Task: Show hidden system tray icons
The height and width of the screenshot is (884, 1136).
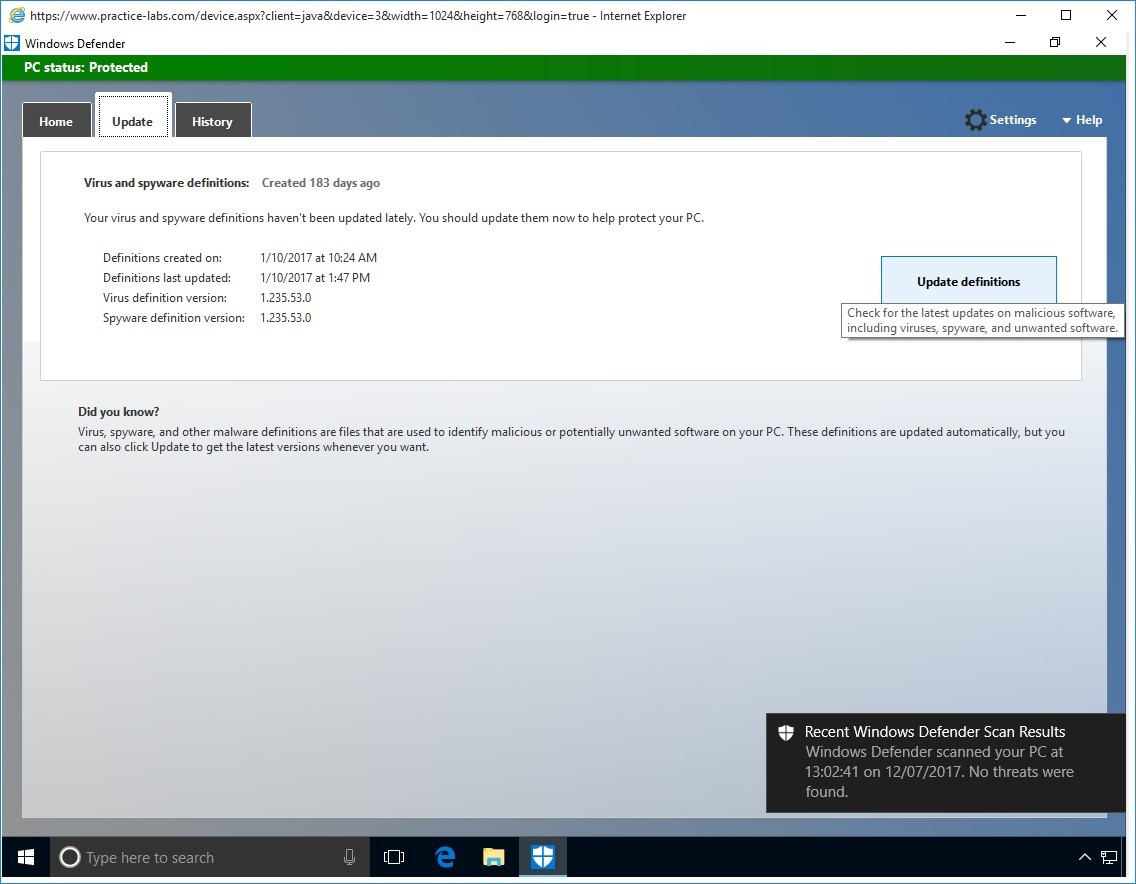Action: pyautogui.click(x=1085, y=858)
